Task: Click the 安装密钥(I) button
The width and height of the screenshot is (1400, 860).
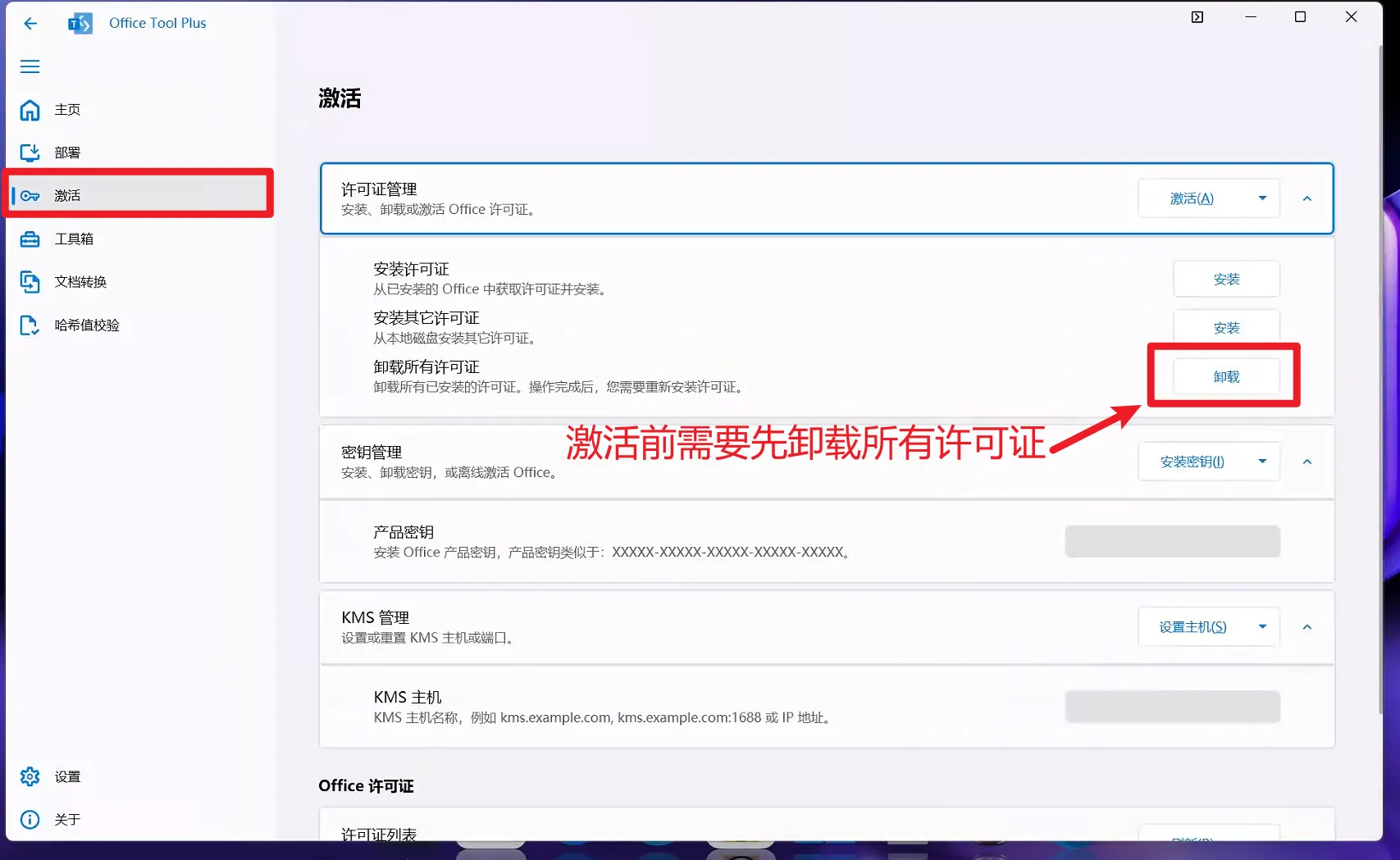Action: 1192,462
